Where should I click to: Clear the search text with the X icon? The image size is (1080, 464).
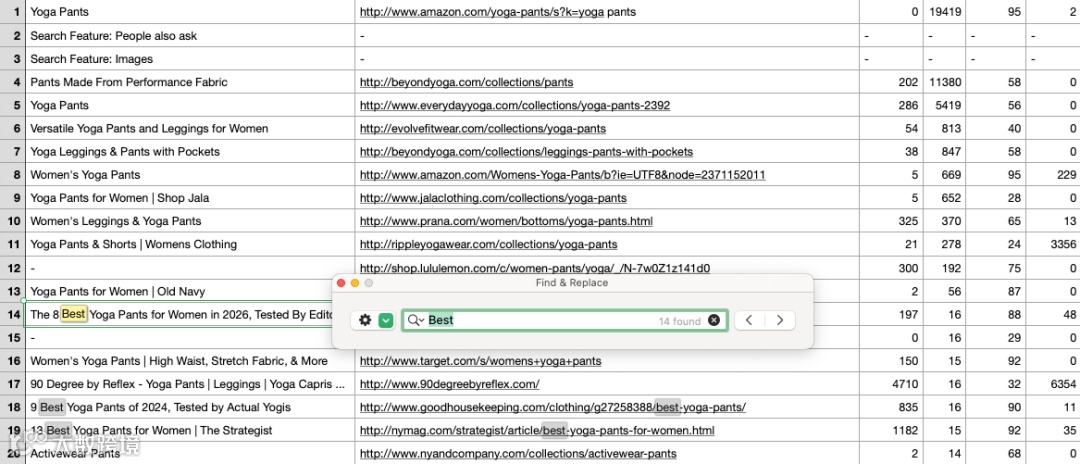coord(714,320)
